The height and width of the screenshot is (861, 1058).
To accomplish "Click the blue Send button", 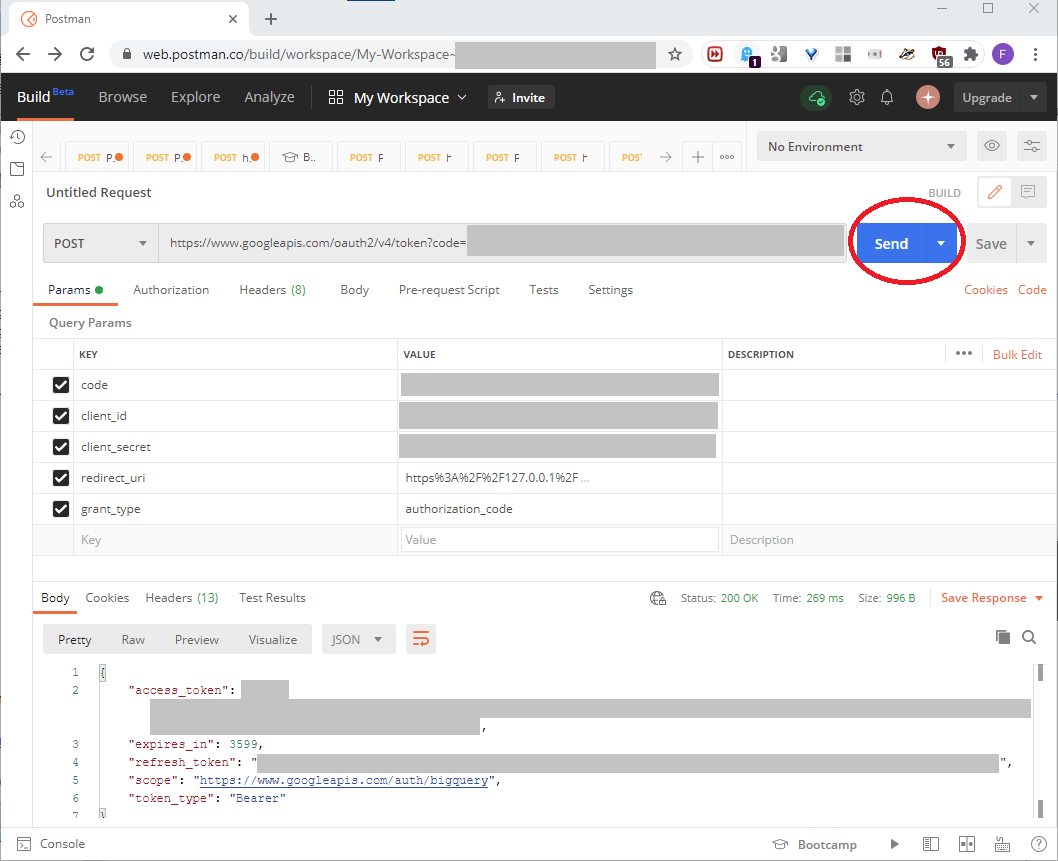I will pyautogui.click(x=891, y=243).
